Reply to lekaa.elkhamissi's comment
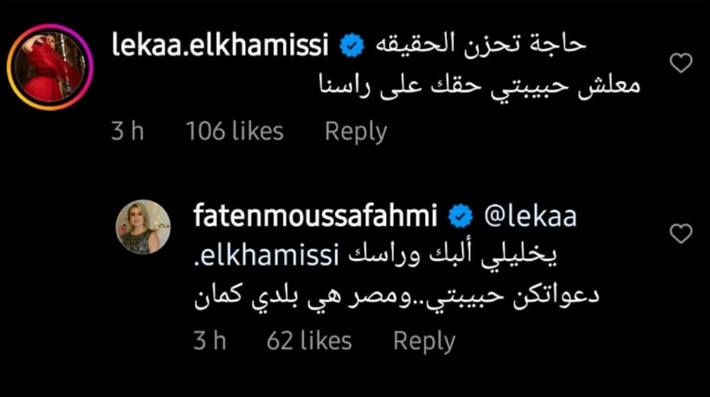 356,132
